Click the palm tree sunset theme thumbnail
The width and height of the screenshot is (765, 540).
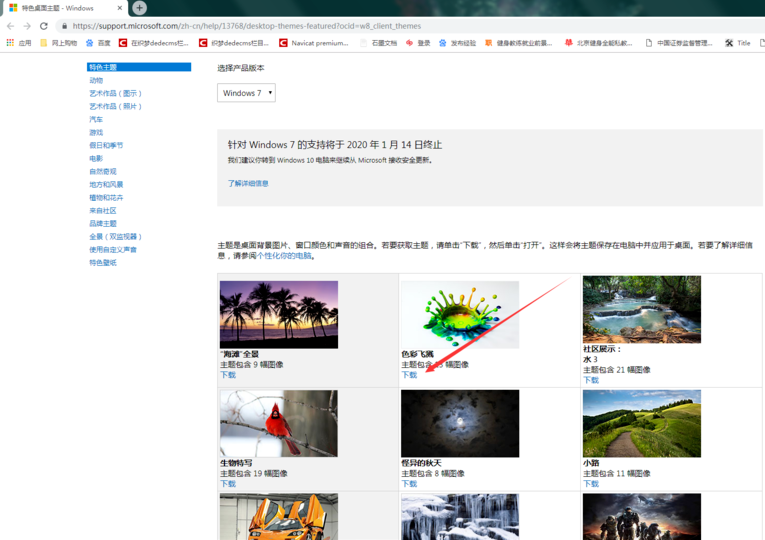click(279, 314)
